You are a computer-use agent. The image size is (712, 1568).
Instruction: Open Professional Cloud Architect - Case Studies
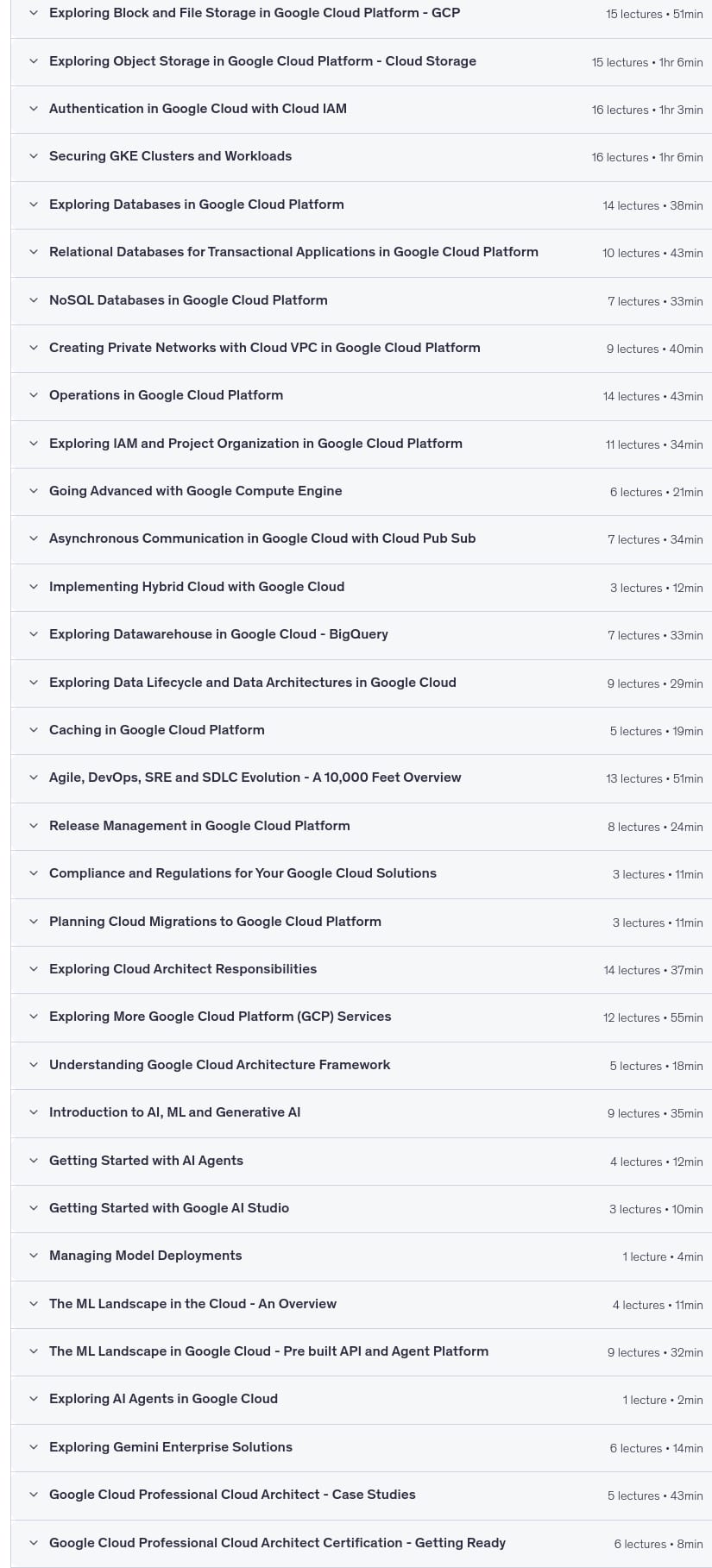[232, 1495]
